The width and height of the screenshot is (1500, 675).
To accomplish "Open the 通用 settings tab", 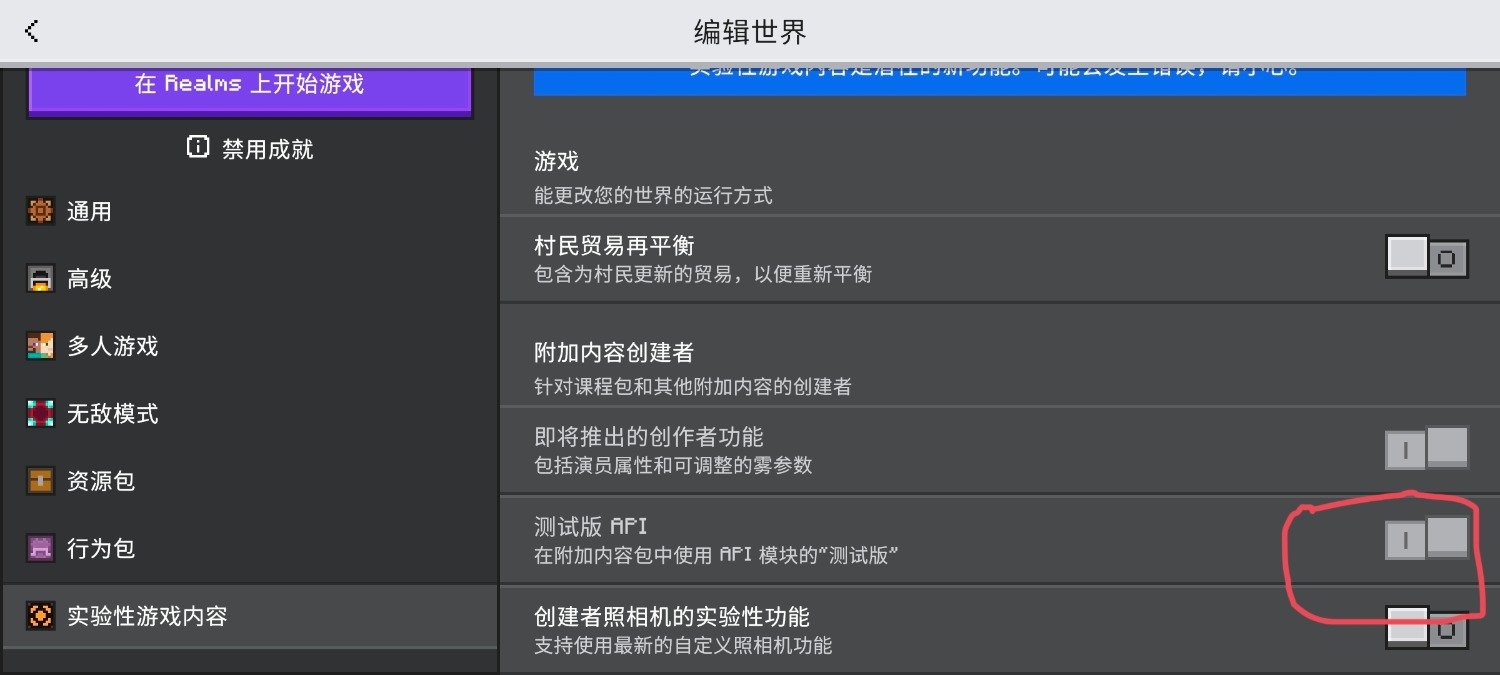I will (250, 211).
